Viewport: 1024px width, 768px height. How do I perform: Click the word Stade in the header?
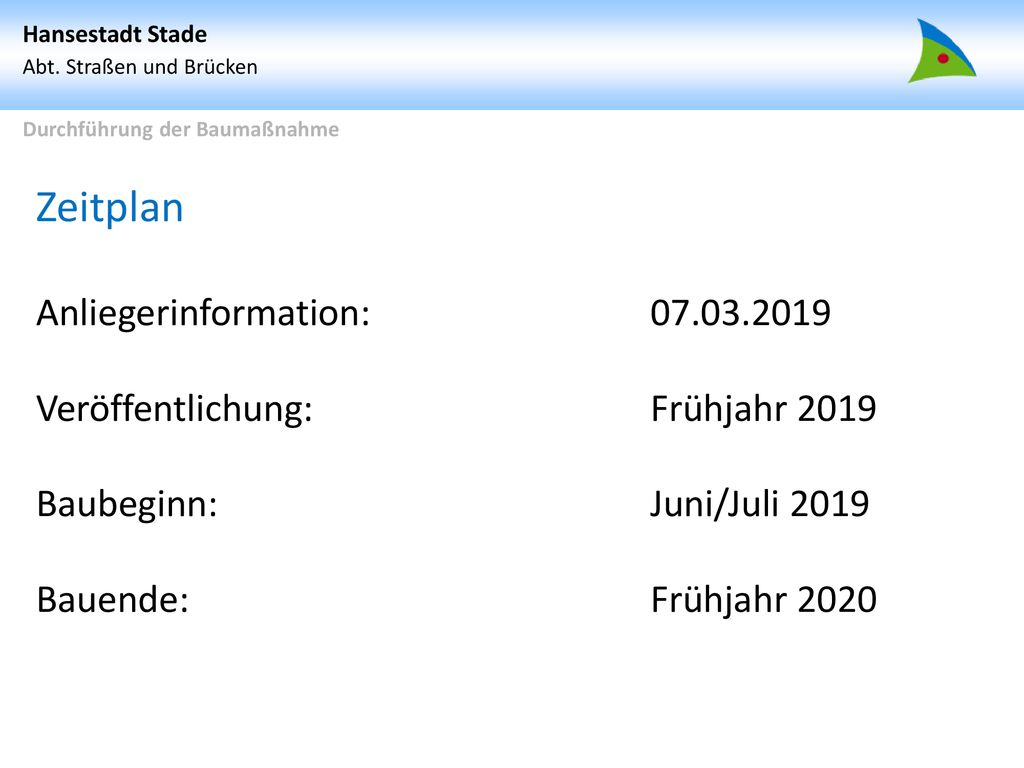coord(177,34)
